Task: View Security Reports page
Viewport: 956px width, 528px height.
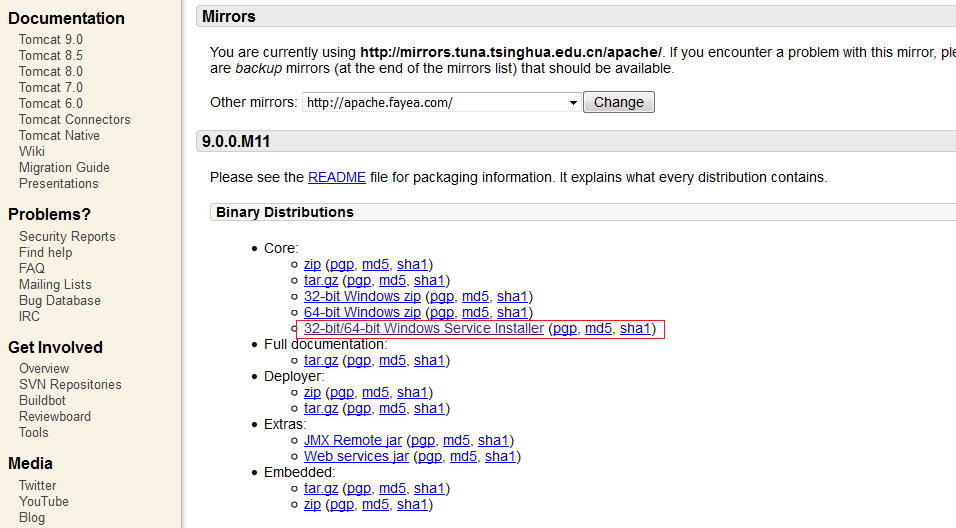Action: 67,237
